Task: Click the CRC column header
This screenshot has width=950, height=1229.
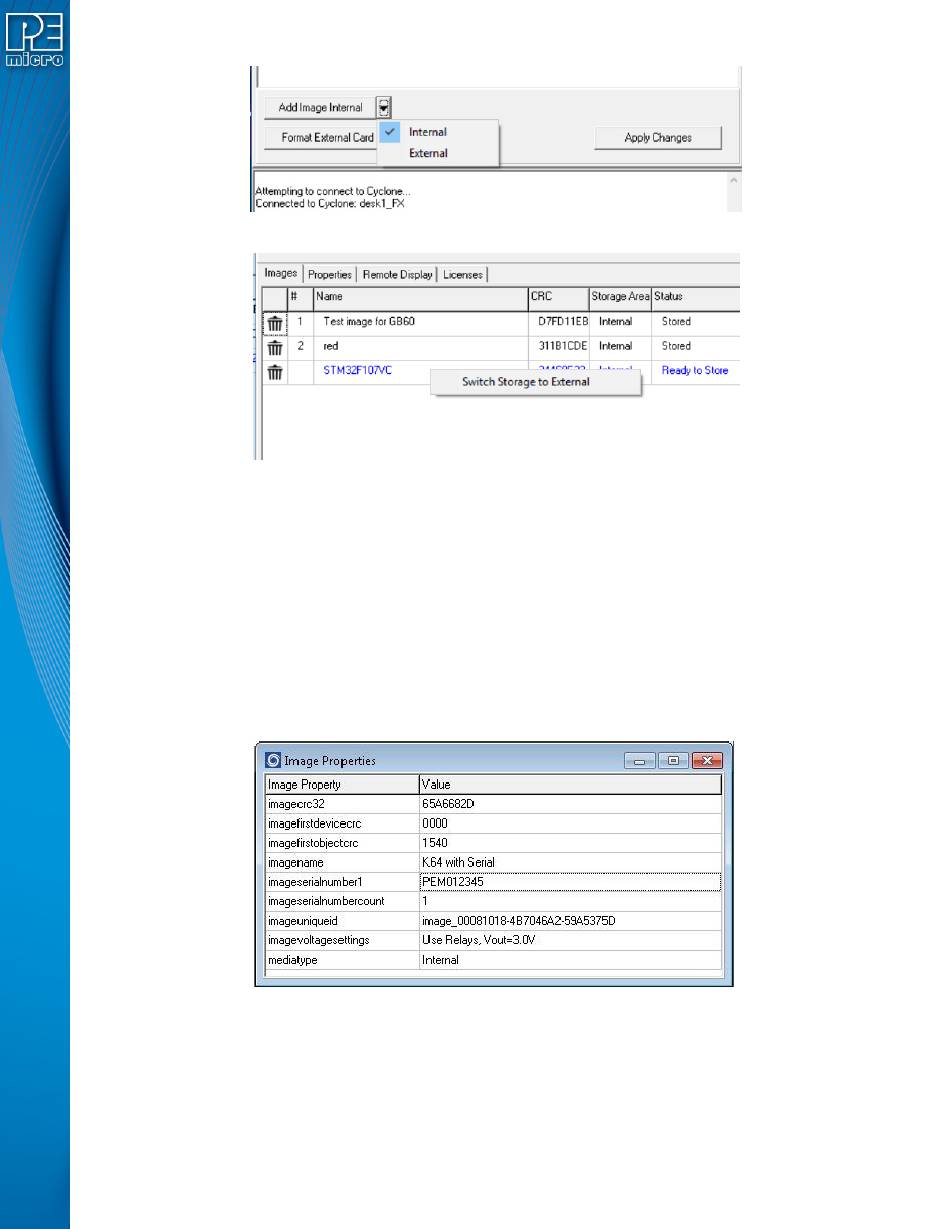Action: [559, 297]
